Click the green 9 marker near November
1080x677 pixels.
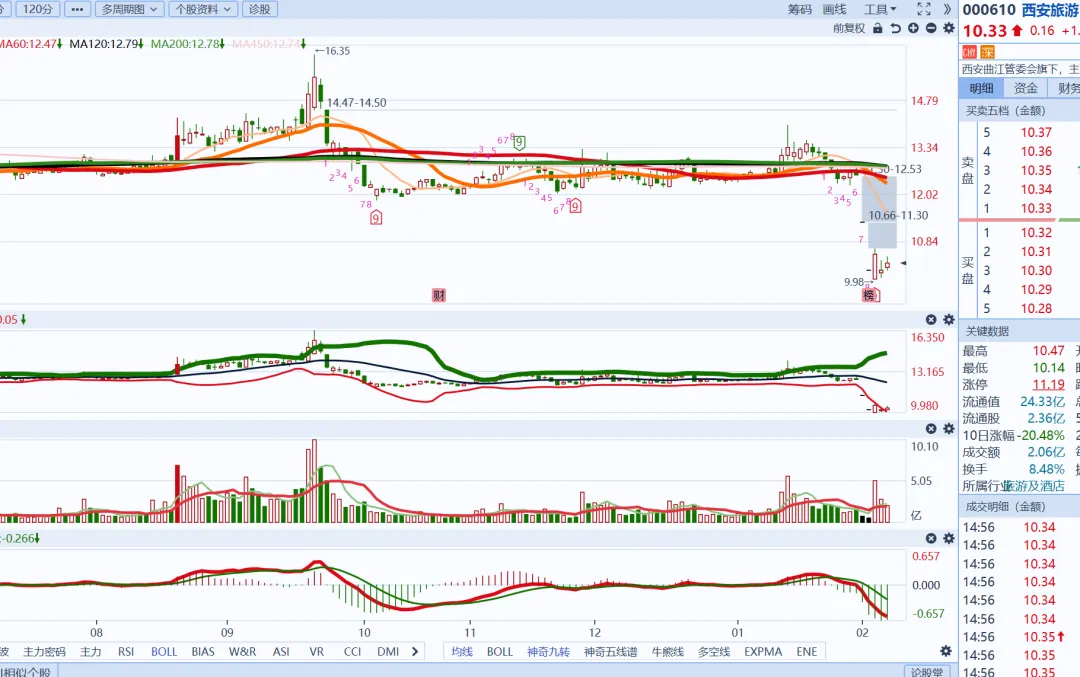pyautogui.click(x=519, y=143)
